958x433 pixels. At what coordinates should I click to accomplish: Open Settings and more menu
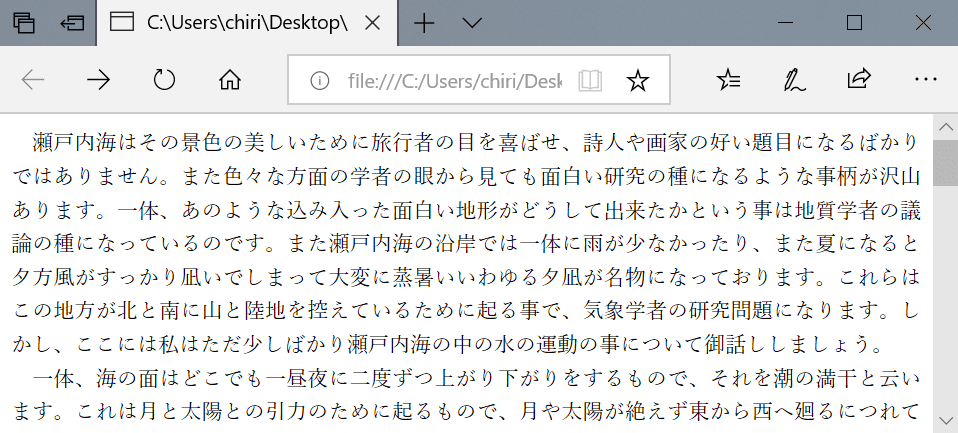926,79
